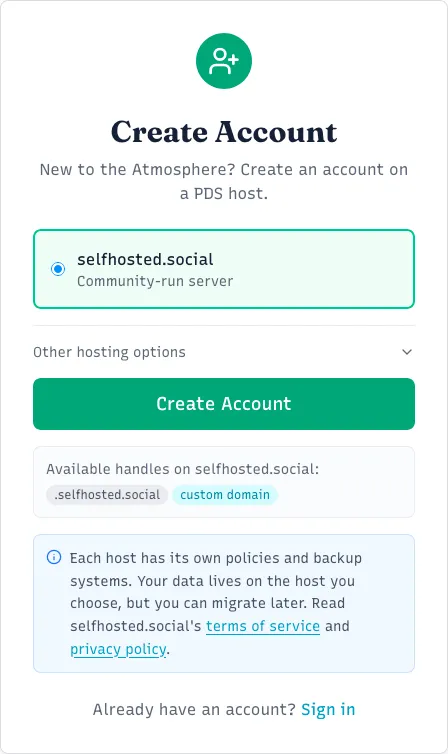The height and width of the screenshot is (754, 448).
Task: Select the selfhosted.social radio button
Action: [58, 269]
